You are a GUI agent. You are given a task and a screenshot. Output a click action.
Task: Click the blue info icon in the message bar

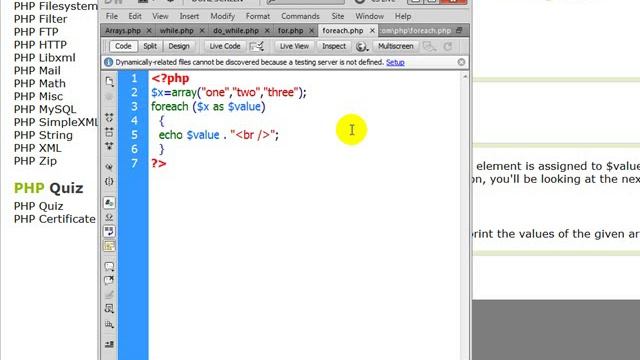point(109,62)
